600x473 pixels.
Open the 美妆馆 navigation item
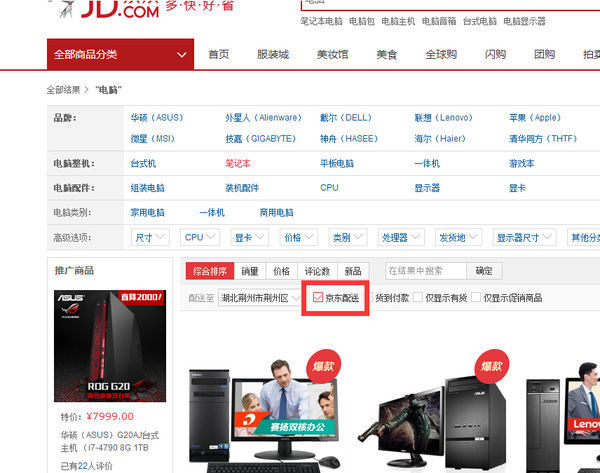coord(332,55)
